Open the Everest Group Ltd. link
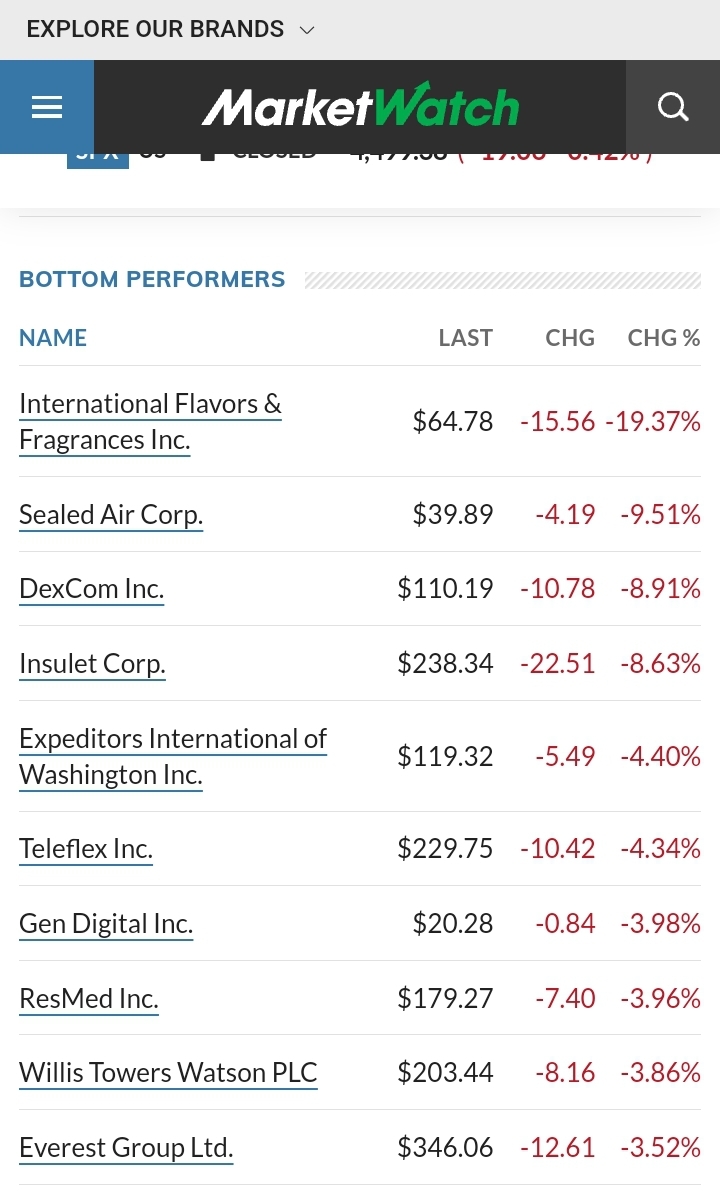 click(x=126, y=1147)
